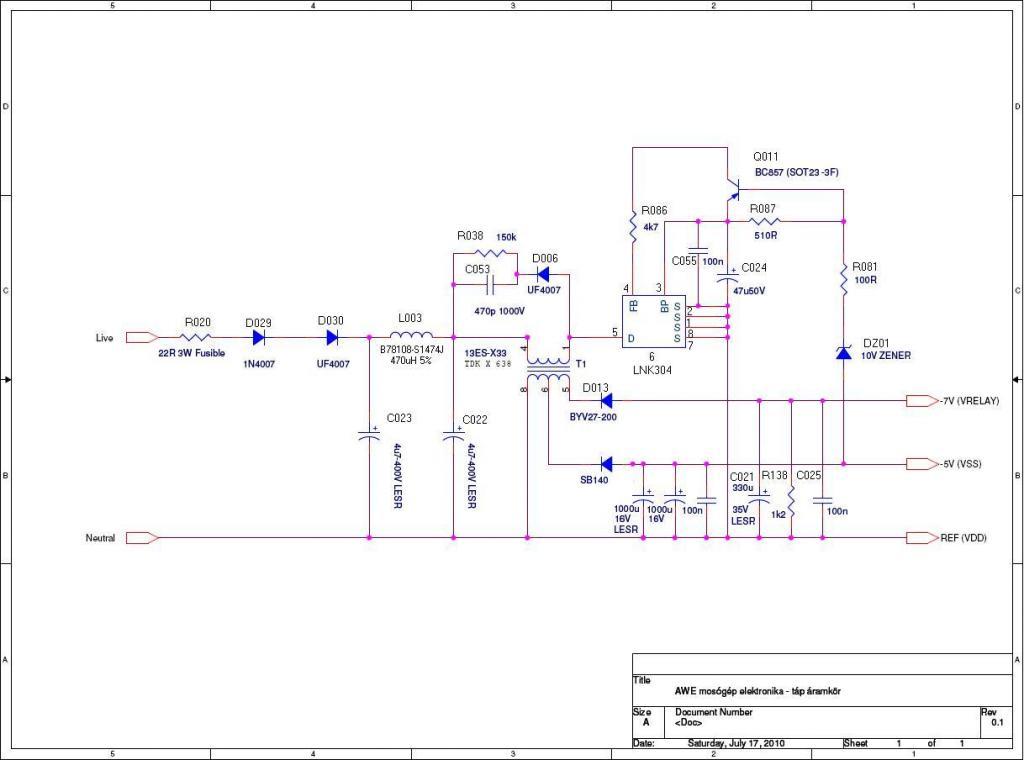Click the 'BC857 (SOT23-3F)' label

click(797, 172)
